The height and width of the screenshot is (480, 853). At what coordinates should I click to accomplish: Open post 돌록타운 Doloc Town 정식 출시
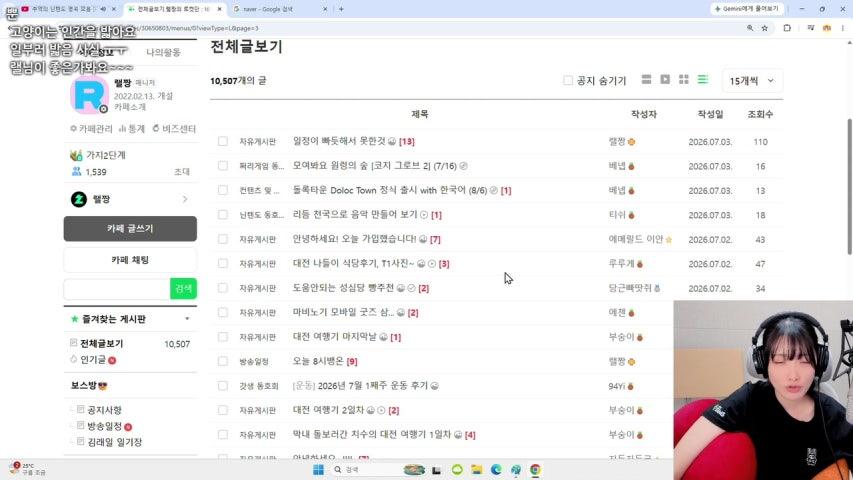pyautogui.click(x=390, y=190)
